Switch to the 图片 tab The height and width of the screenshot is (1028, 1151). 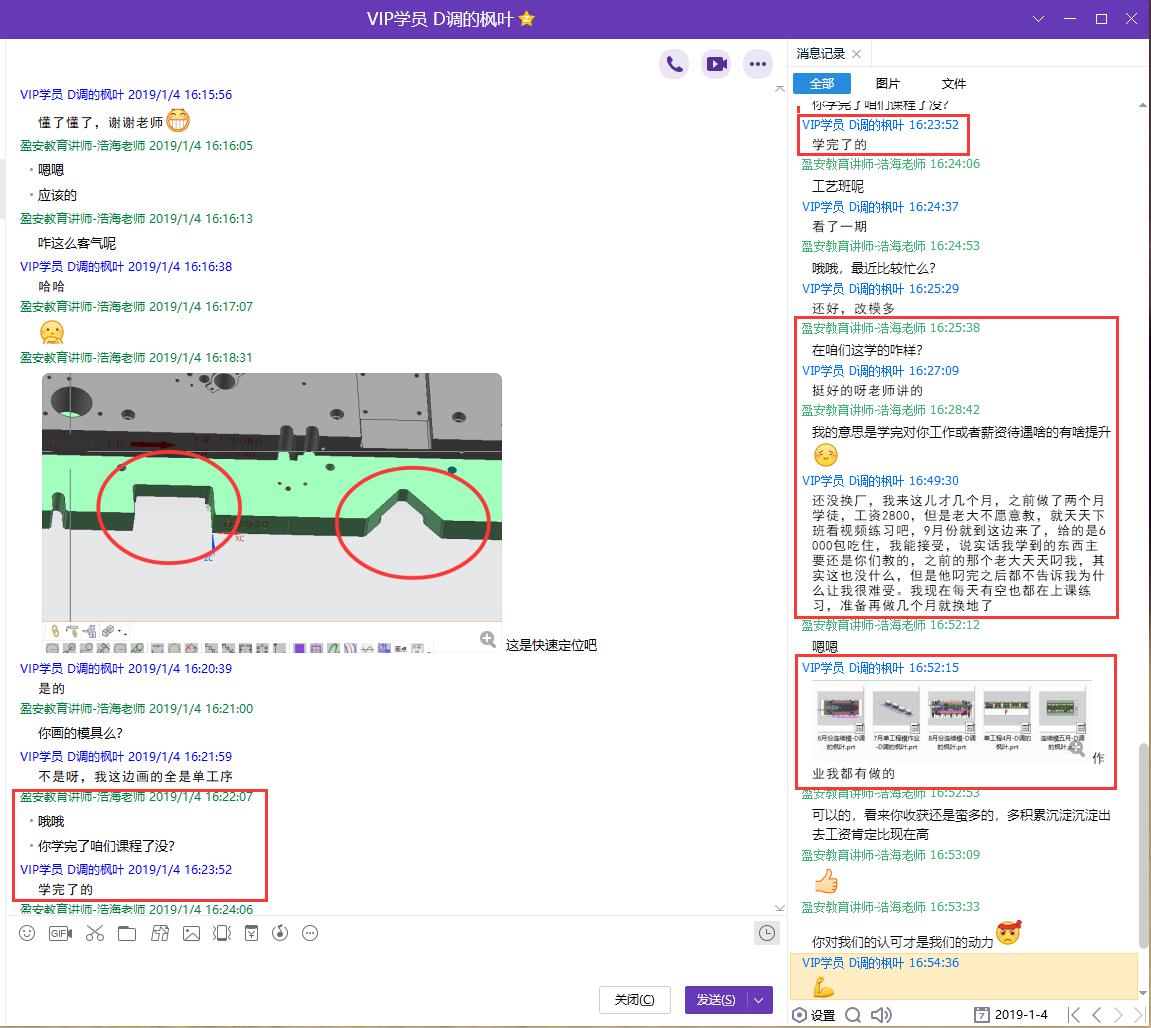[888, 84]
